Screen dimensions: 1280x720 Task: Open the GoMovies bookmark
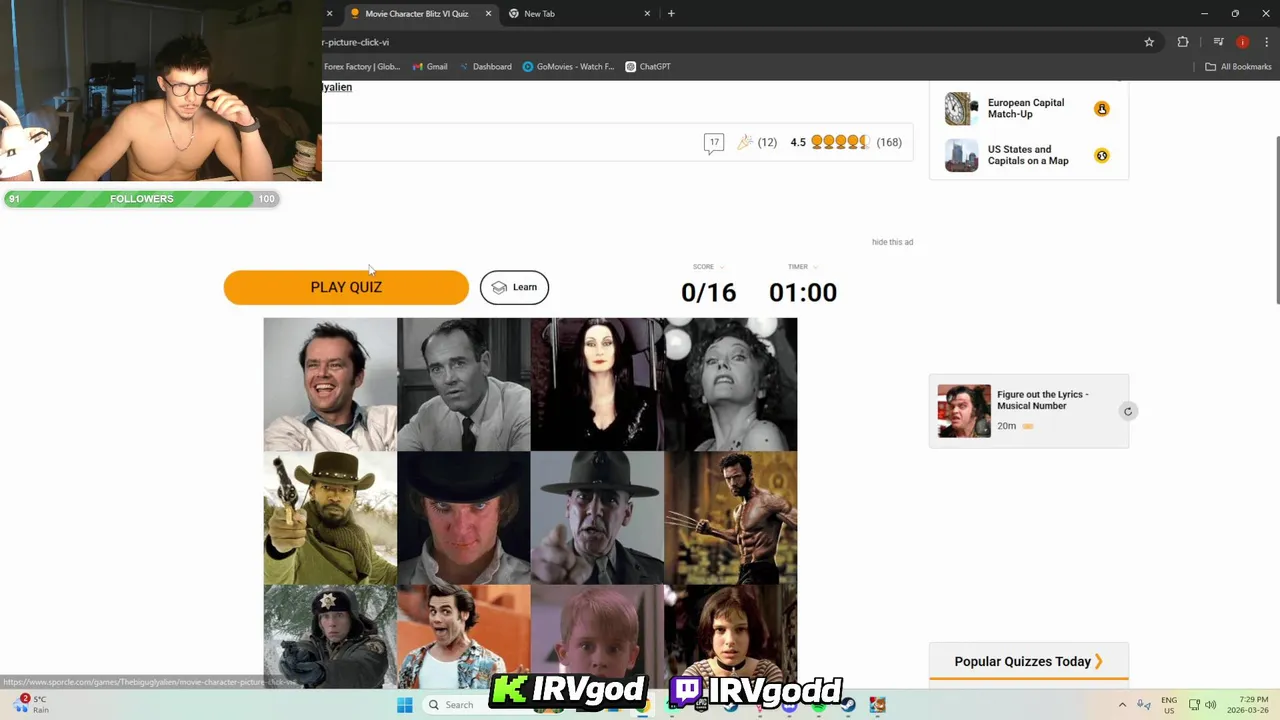click(568, 67)
